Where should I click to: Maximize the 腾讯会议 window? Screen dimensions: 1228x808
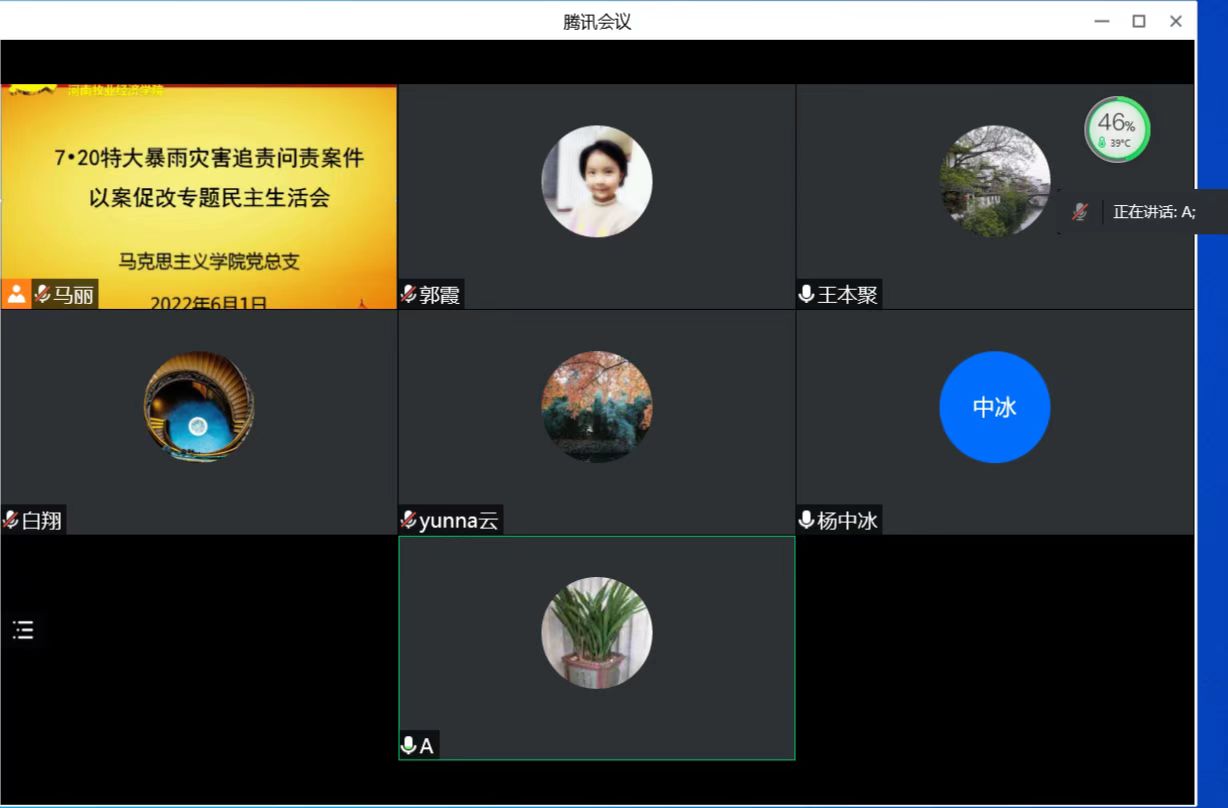coord(1138,21)
